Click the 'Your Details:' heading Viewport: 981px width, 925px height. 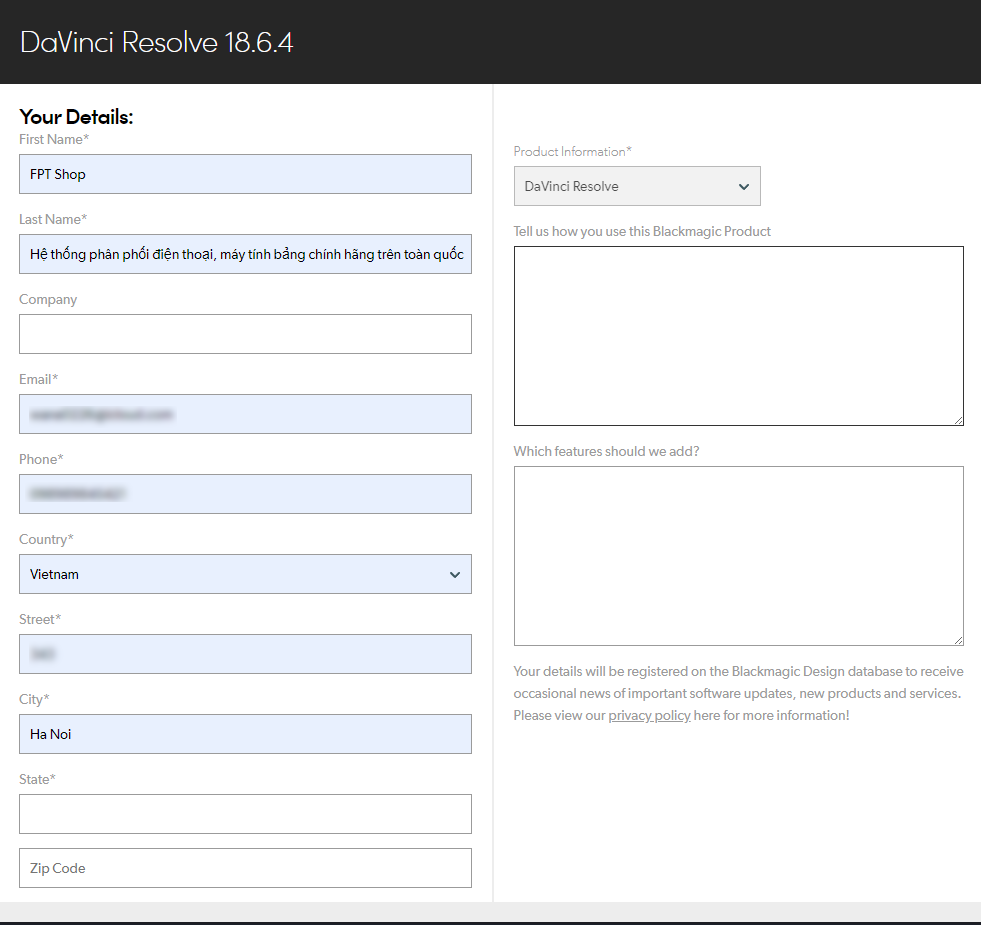click(76, 117)
